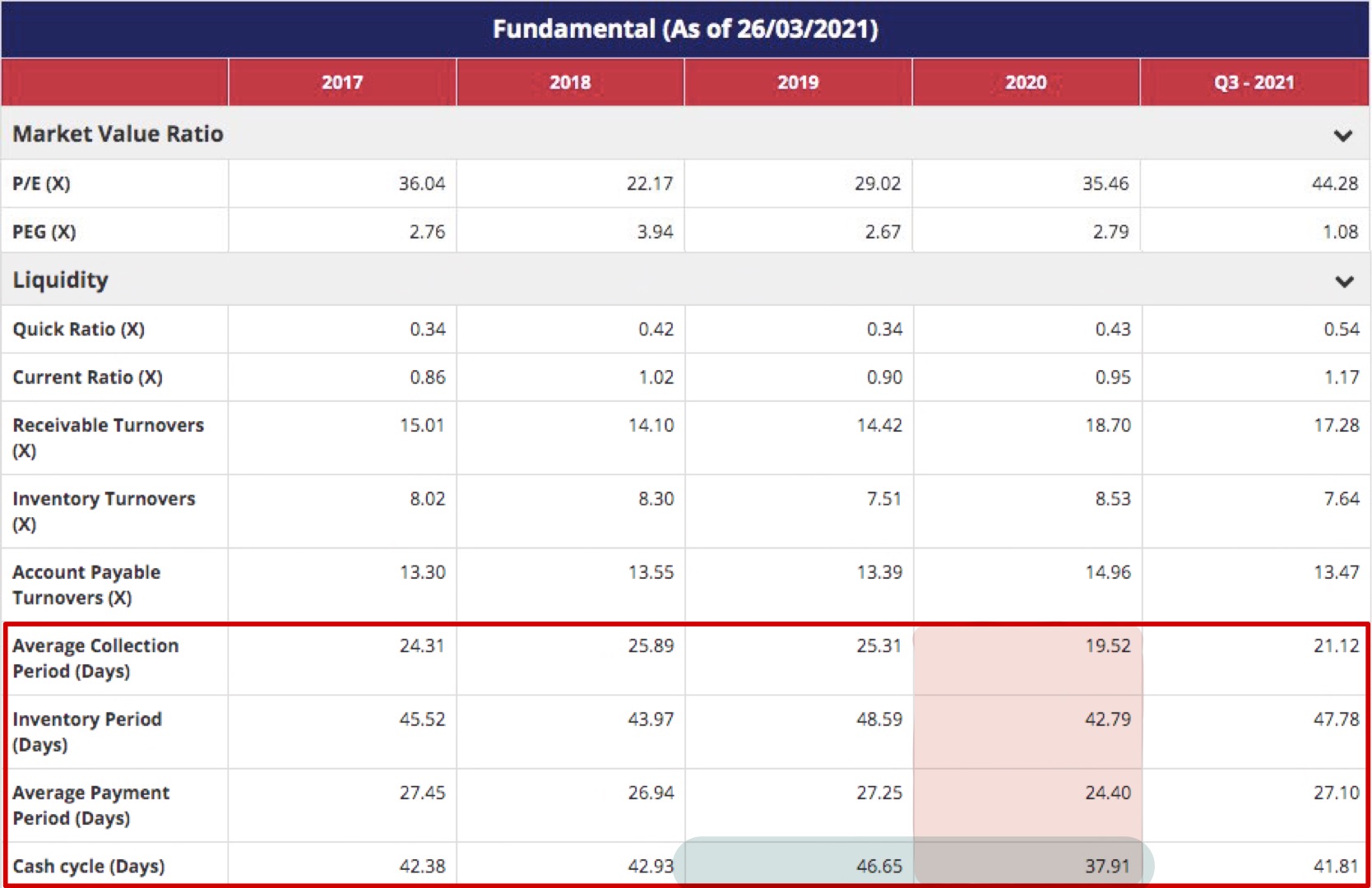Select the Cash cycle (Days) row label
The image size is (1372, 888).
tap(89, 866)
